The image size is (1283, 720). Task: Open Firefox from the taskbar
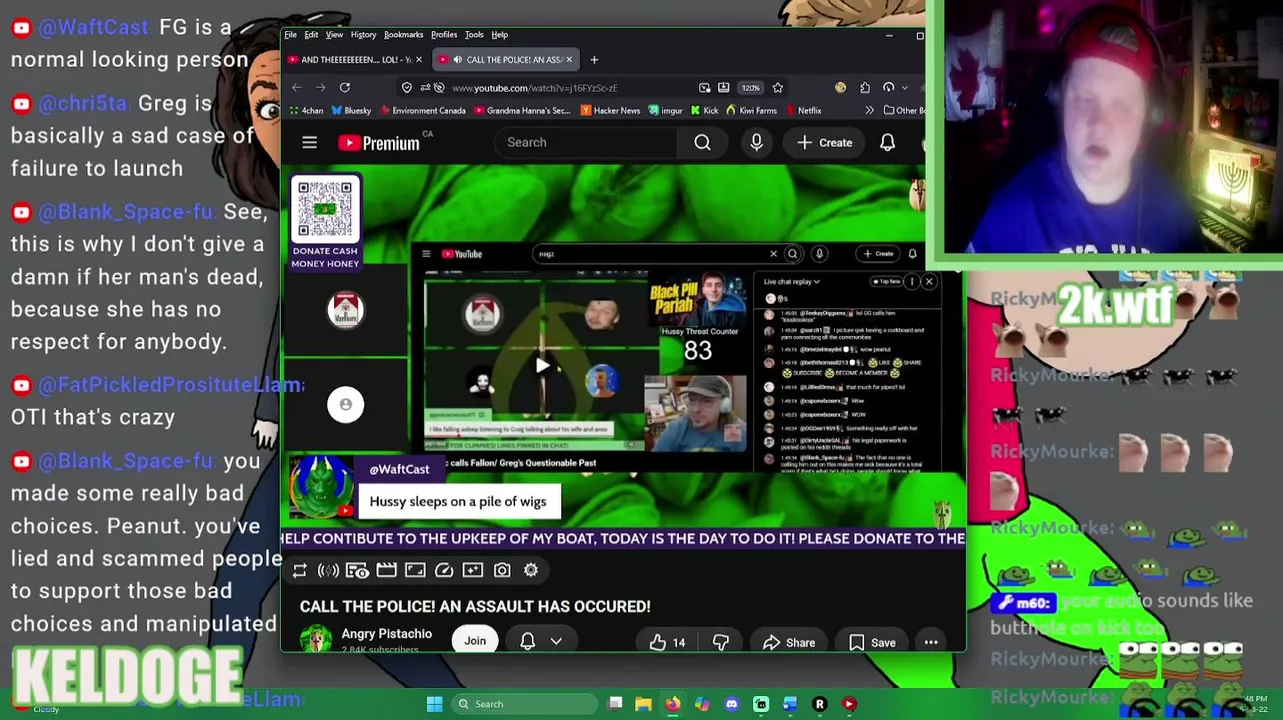click(x=673, y=704)
